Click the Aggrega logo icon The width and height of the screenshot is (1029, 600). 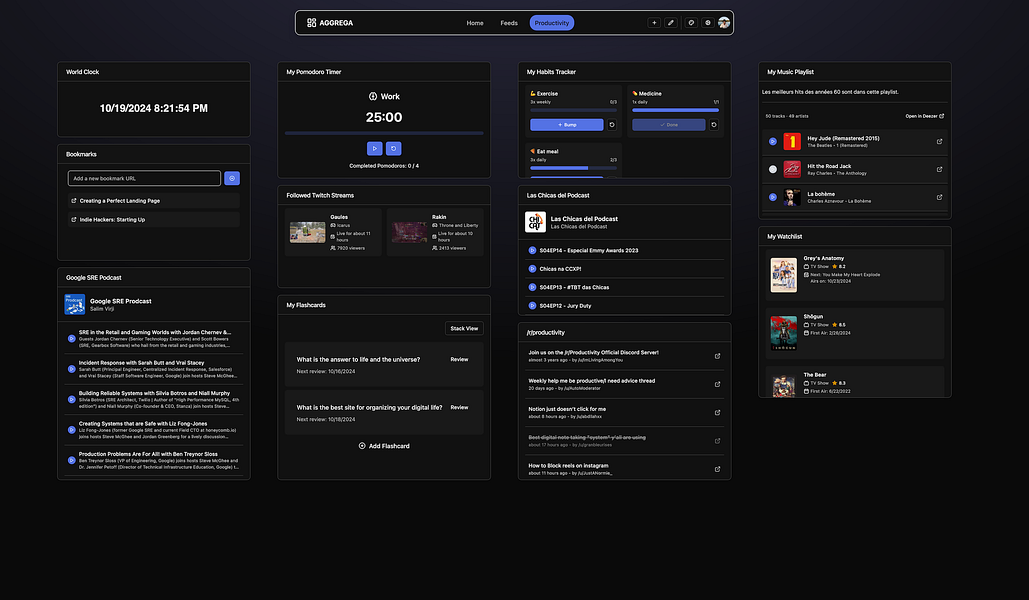[x=311, y=22]
